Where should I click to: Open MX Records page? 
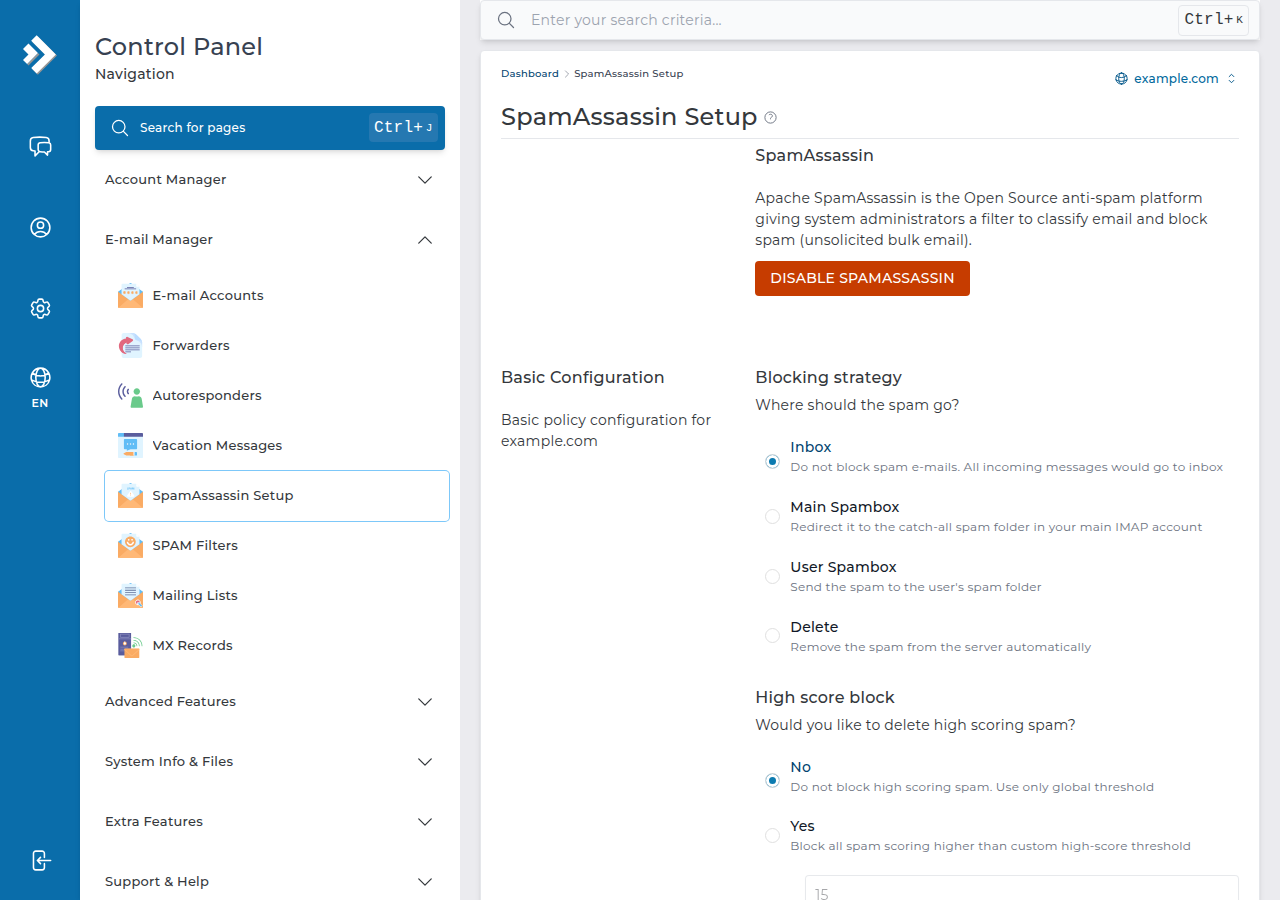point(277,645)
